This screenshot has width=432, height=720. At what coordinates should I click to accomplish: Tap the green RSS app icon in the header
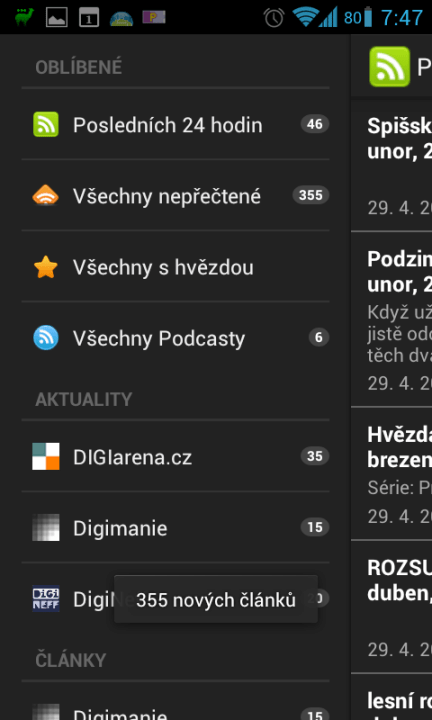point(390,67)
